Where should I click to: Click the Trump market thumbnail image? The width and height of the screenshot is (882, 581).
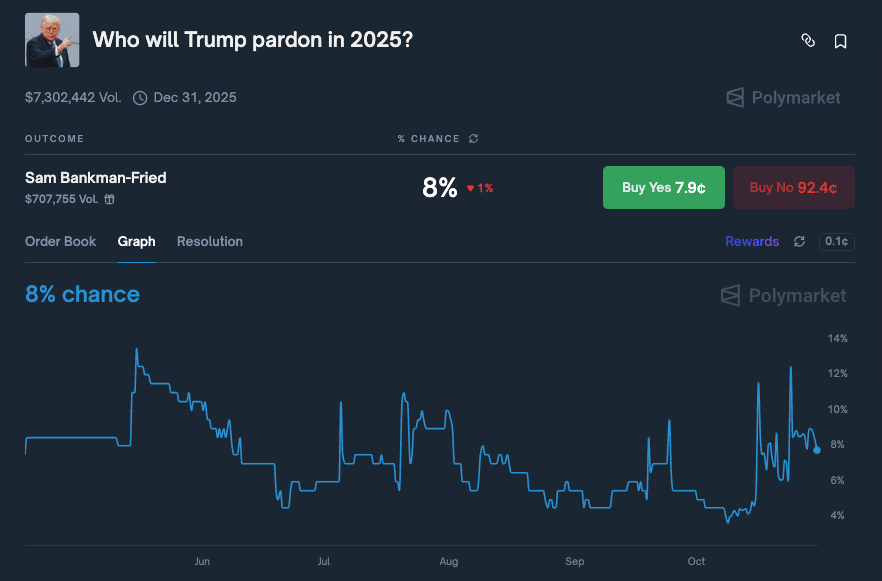pyautogui.click(x=52, y=41)
